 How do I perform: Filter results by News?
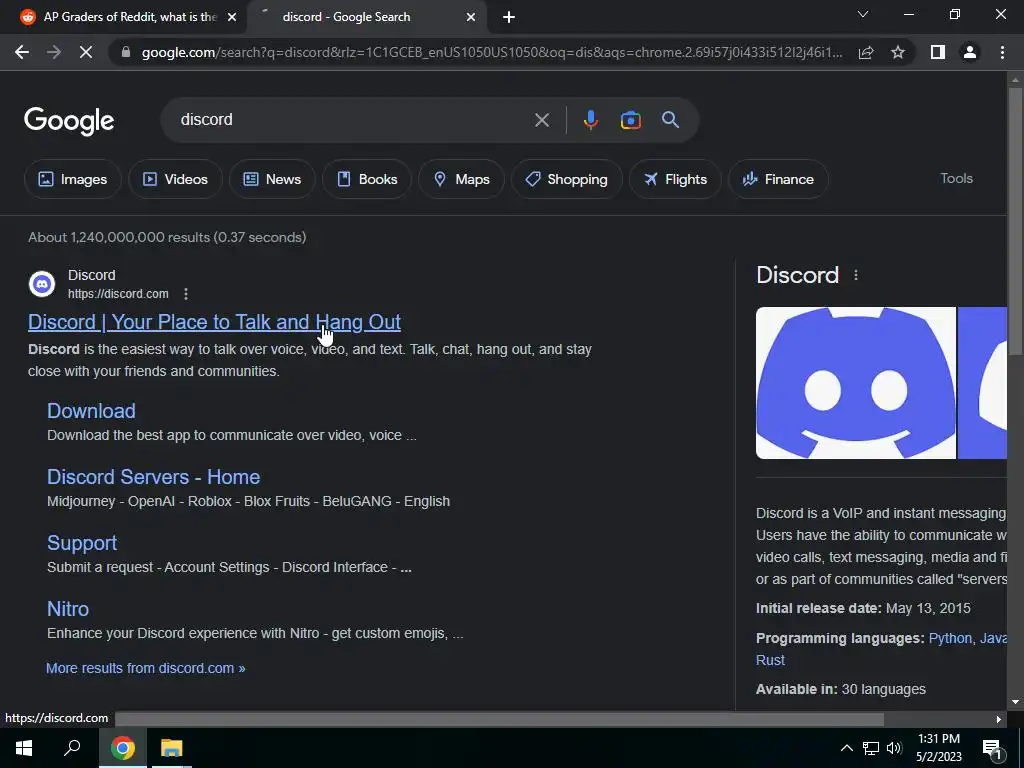coord(272,179)
